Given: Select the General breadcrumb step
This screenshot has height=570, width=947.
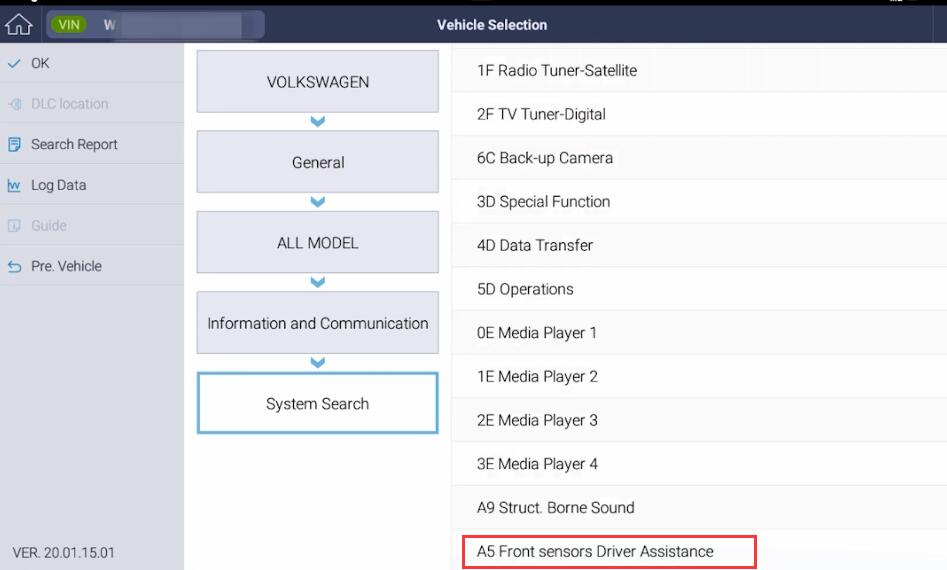Looking at the screenshot, I should point(318,162).
